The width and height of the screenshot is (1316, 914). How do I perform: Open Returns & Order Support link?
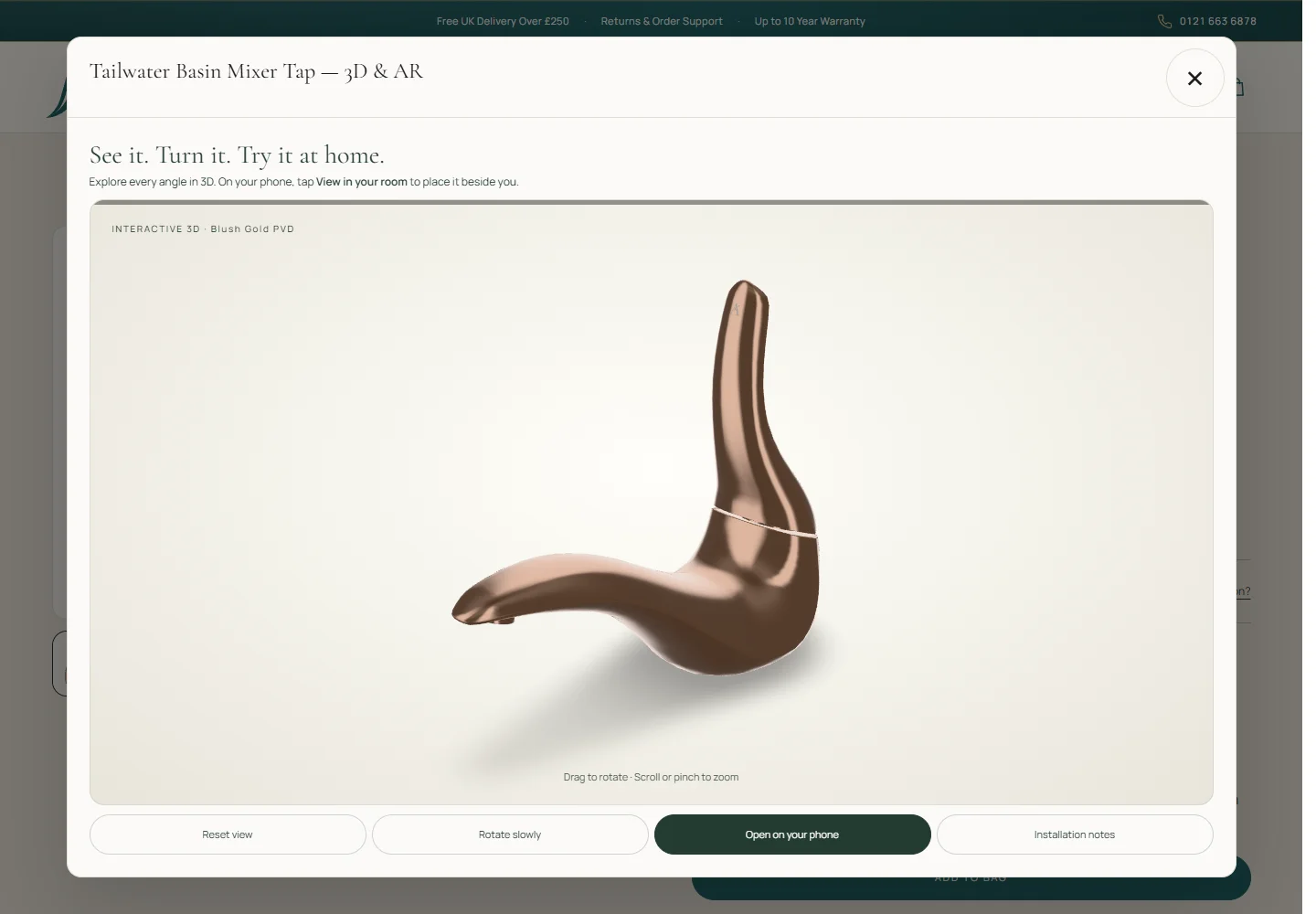click(x=662, y=21)
